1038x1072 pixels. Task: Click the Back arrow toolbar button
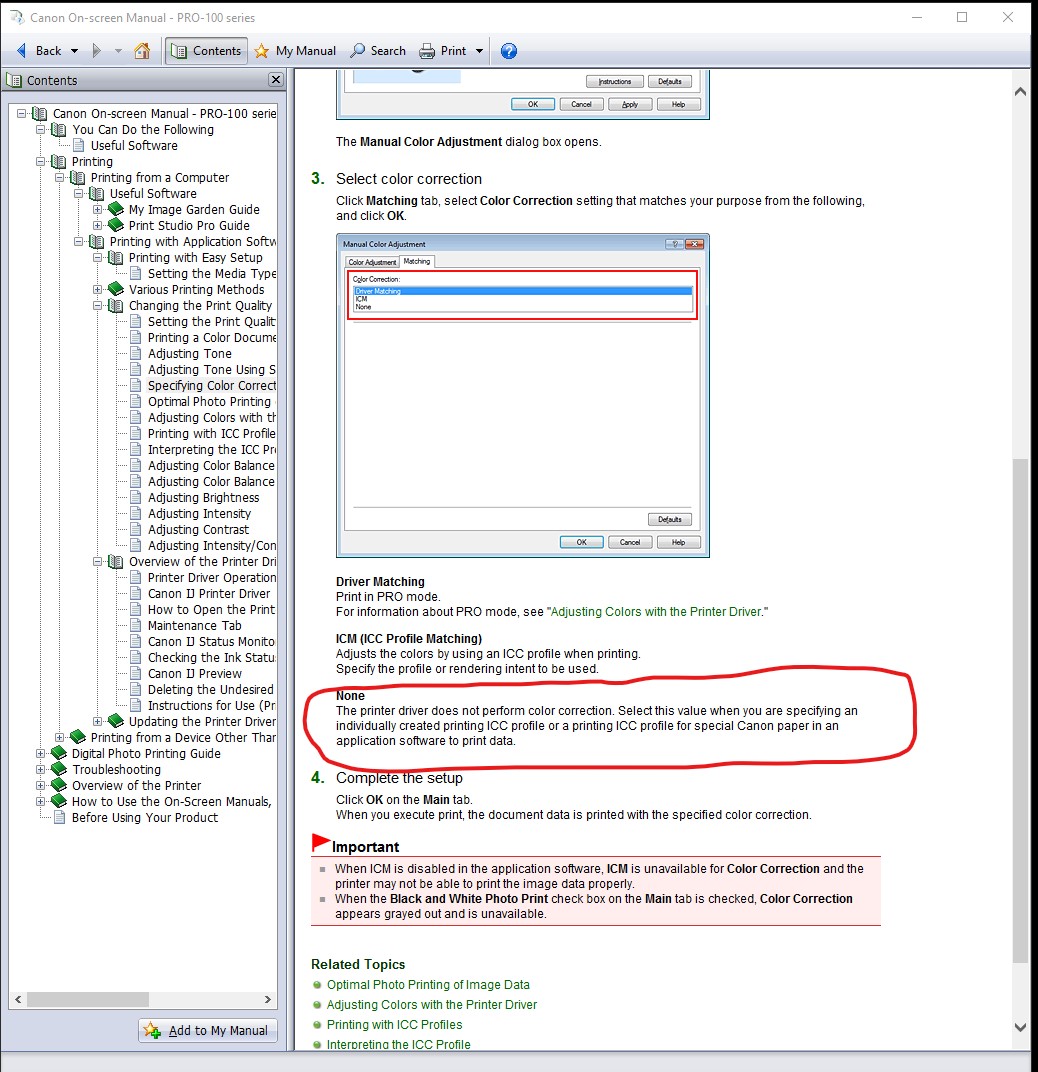point(24,51)
